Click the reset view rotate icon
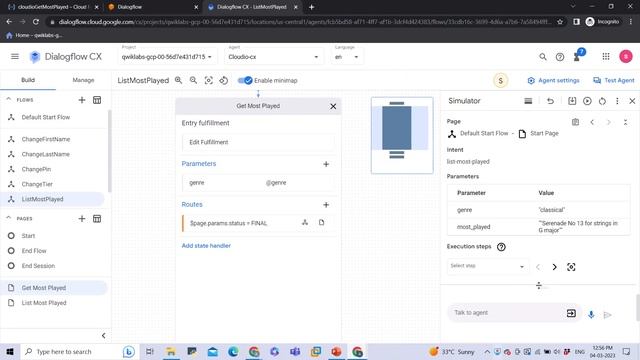 click(224, 80)
